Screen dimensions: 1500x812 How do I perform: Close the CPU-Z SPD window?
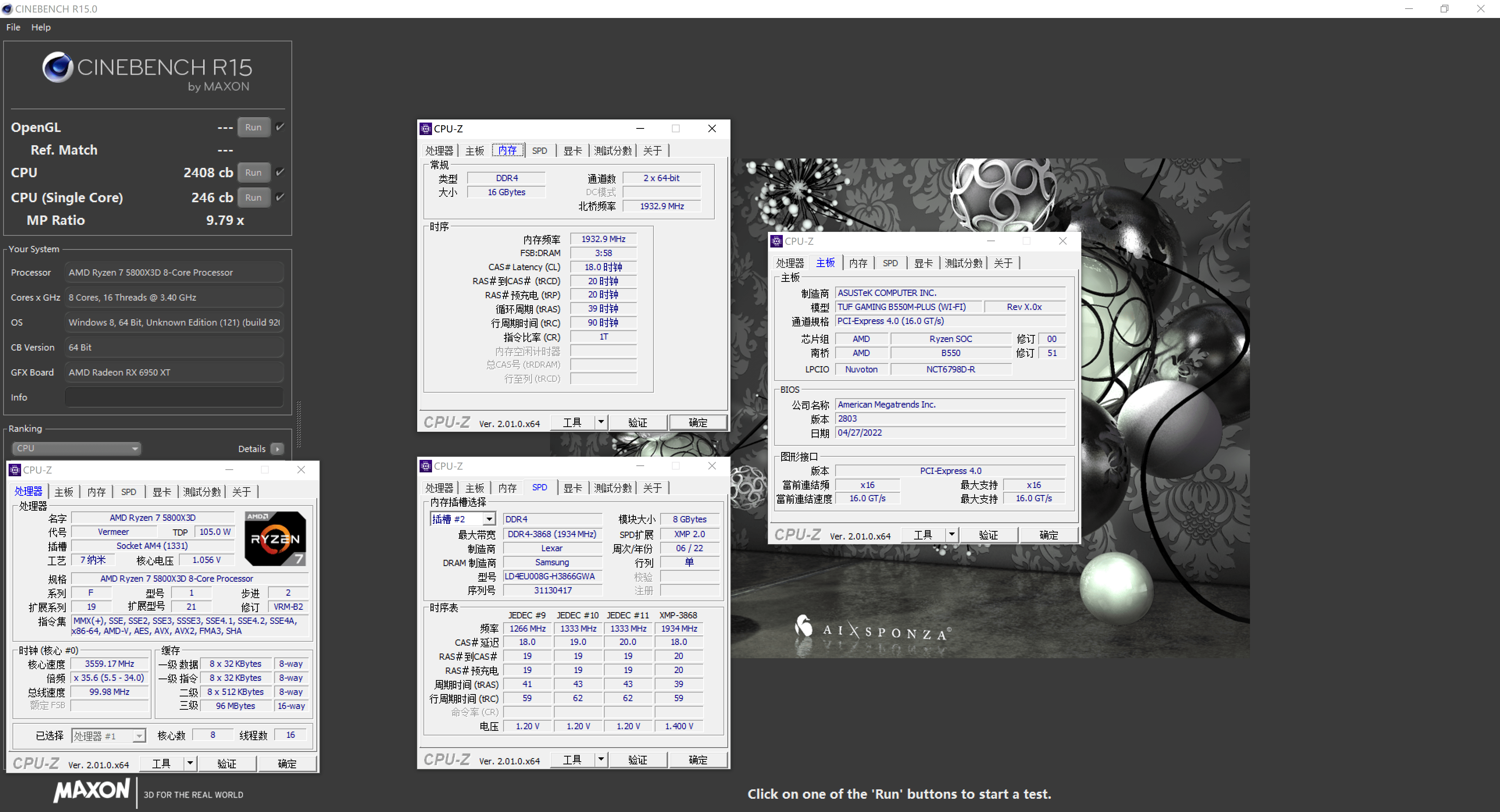[x=712, y=466]
